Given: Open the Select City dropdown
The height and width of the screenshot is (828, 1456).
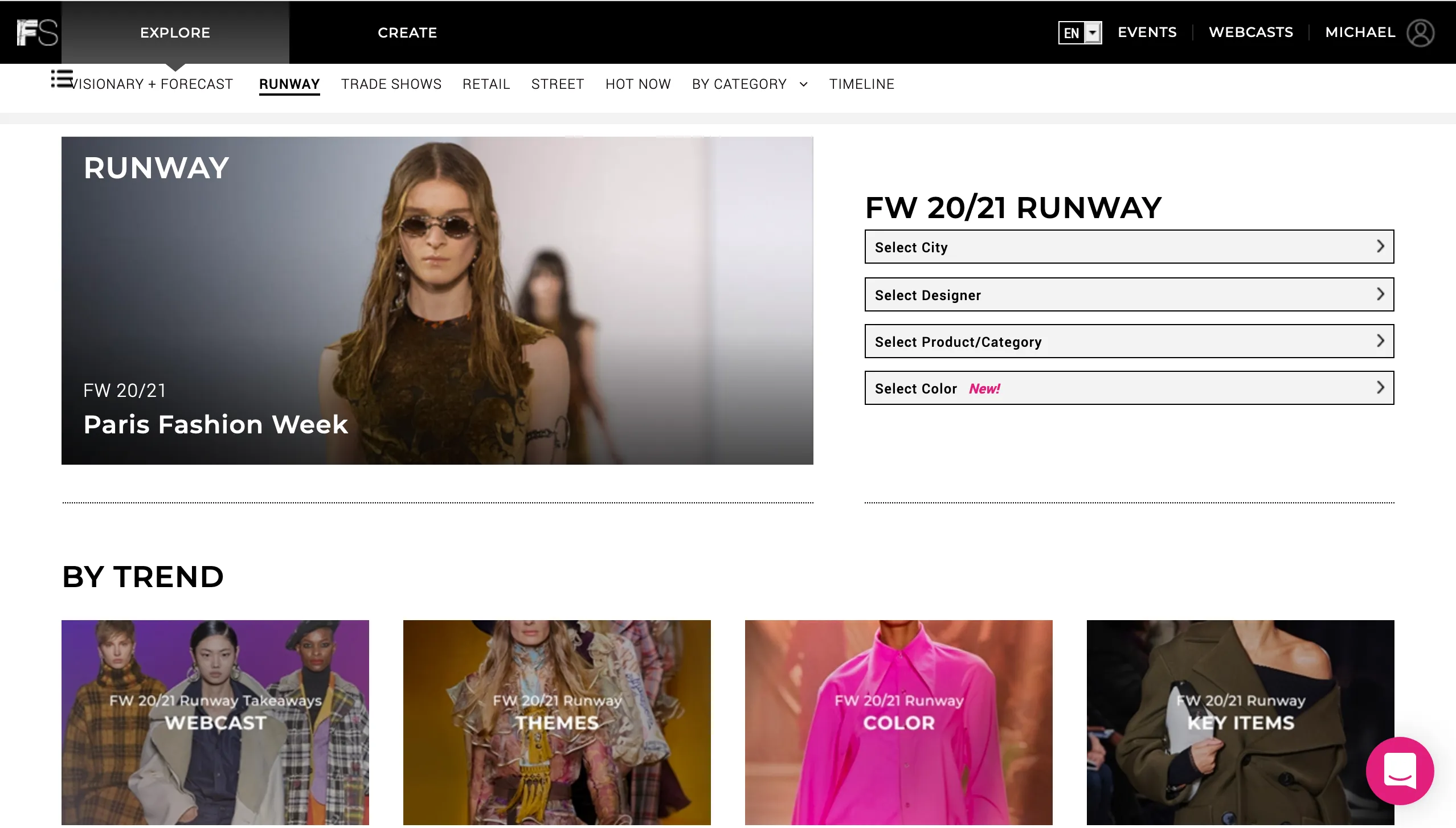Looking at the screenshot, I should coord(1129,247).
